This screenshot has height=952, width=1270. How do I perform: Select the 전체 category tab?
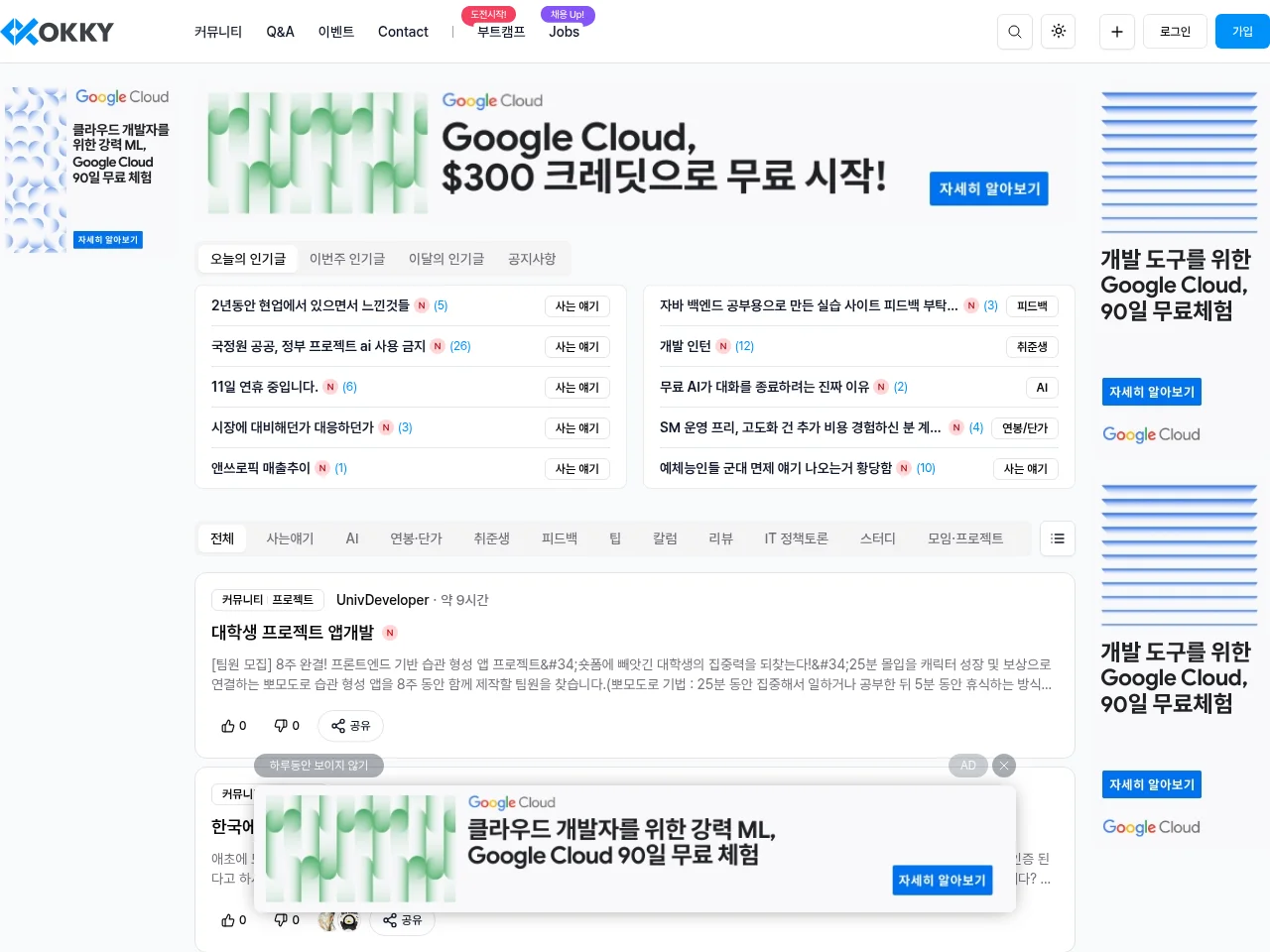click(222, 538)
